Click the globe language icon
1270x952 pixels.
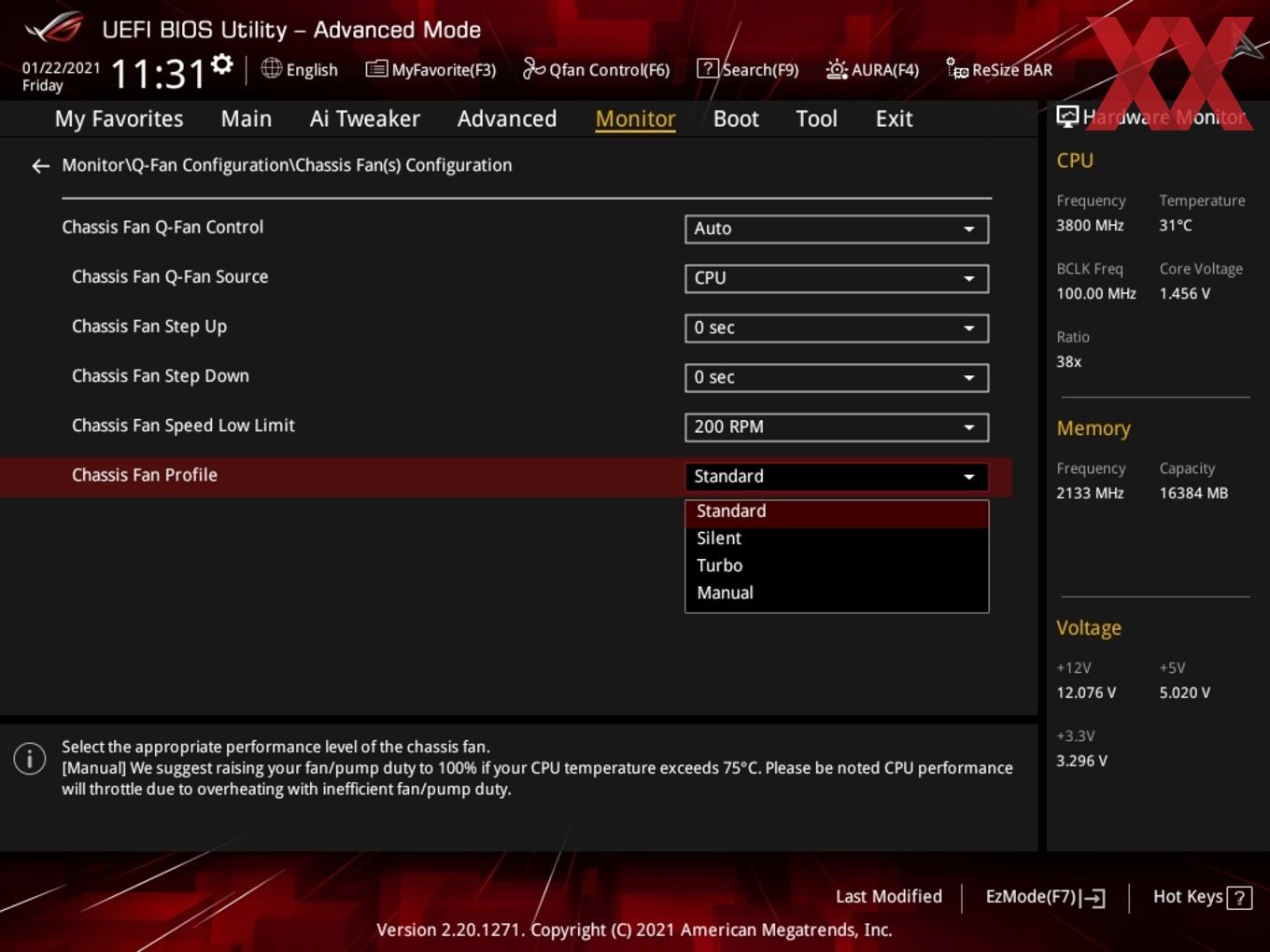(x=271, y=68)
